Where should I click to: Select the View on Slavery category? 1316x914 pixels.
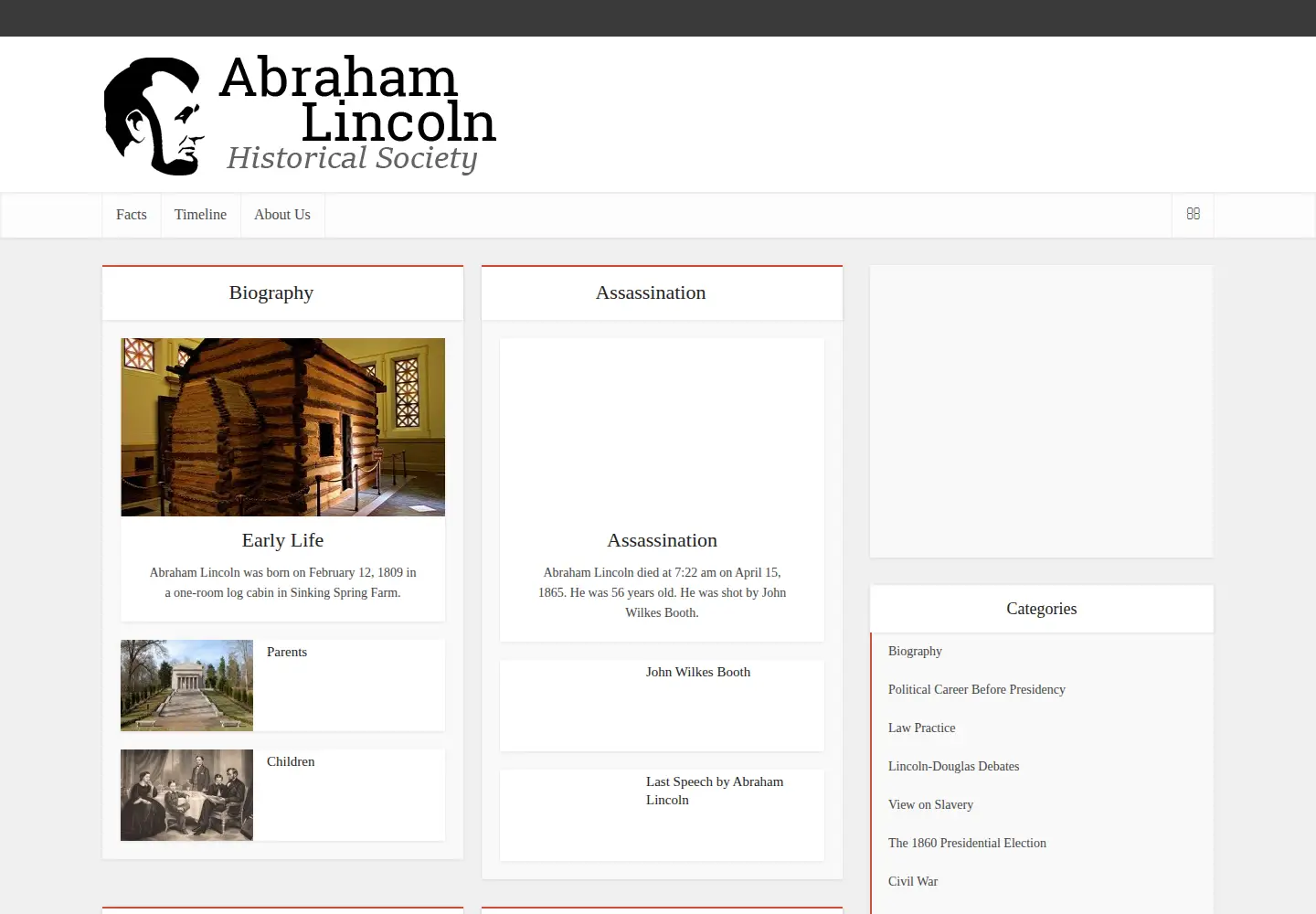click(930, 804)
